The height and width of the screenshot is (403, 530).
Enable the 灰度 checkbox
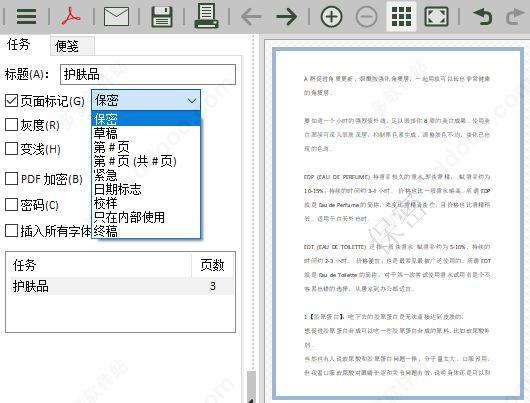11,124
